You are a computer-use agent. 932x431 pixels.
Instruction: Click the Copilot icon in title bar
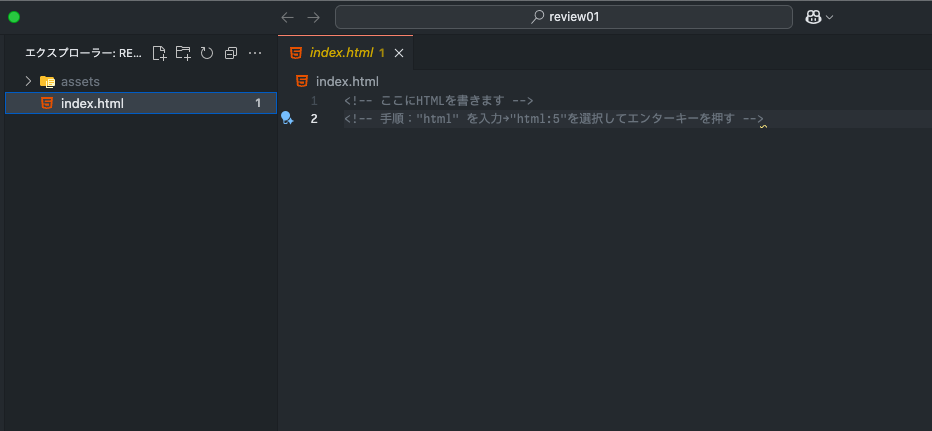pyautogui.click(x=812, y=17)
